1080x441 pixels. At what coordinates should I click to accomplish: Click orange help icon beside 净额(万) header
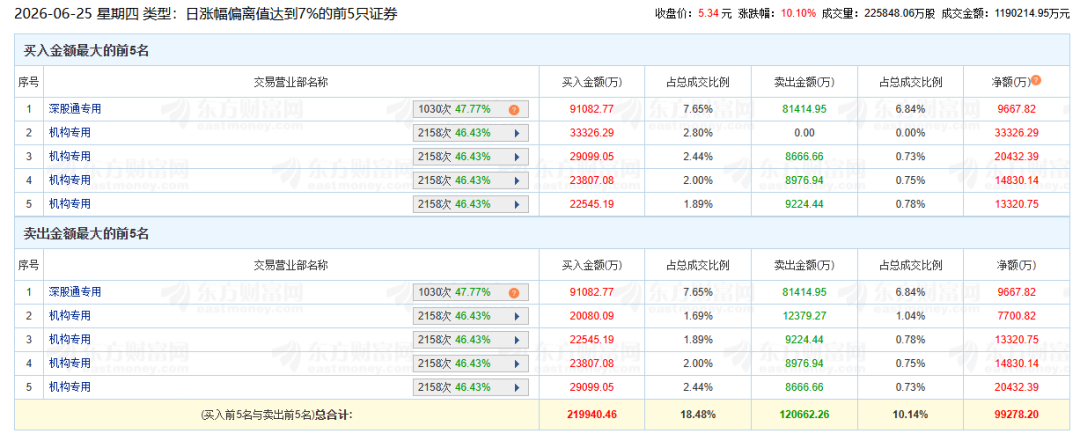pos(1036,81)
